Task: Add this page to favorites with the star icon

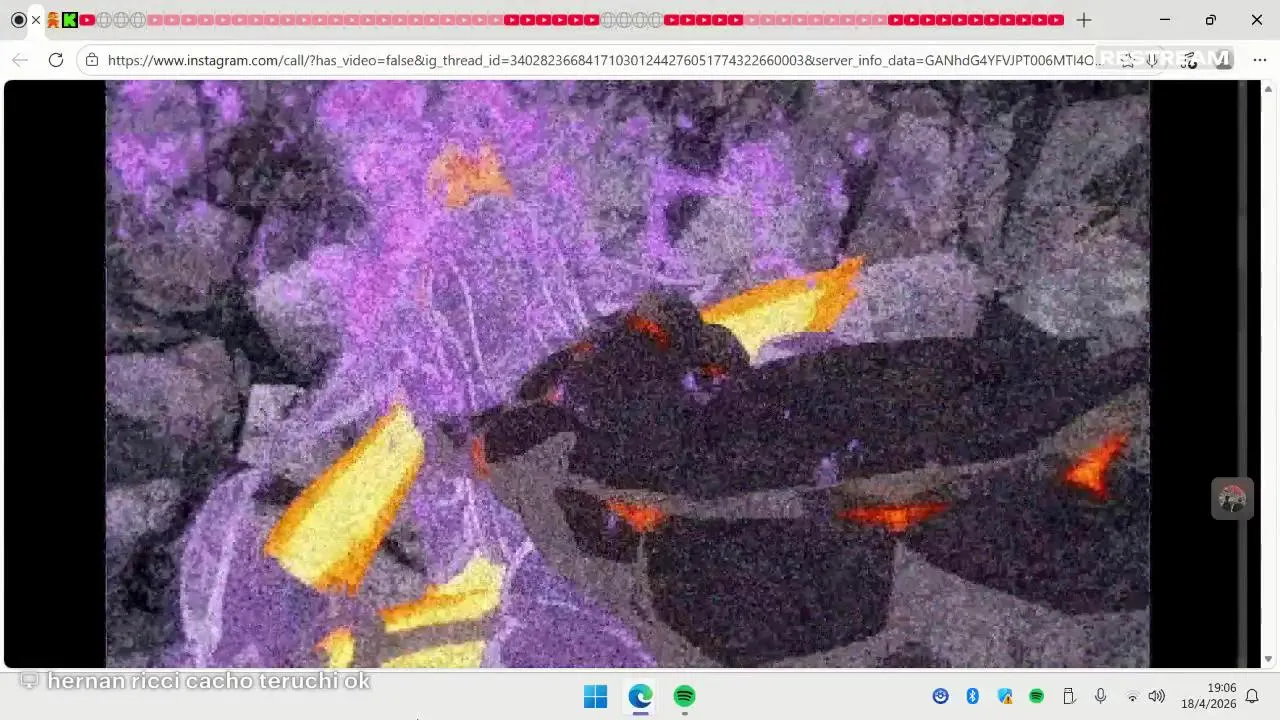Action: 1128,60
